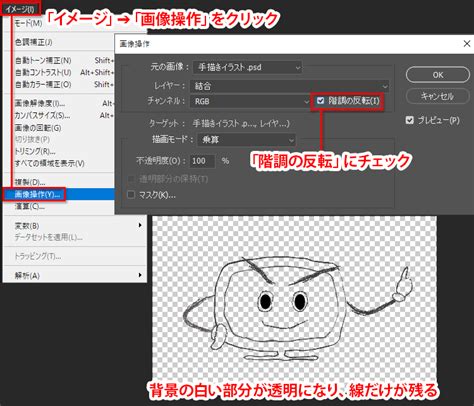Expand the 解析 submenu arrow
This screenshot has width=474, height=406.
140,275
